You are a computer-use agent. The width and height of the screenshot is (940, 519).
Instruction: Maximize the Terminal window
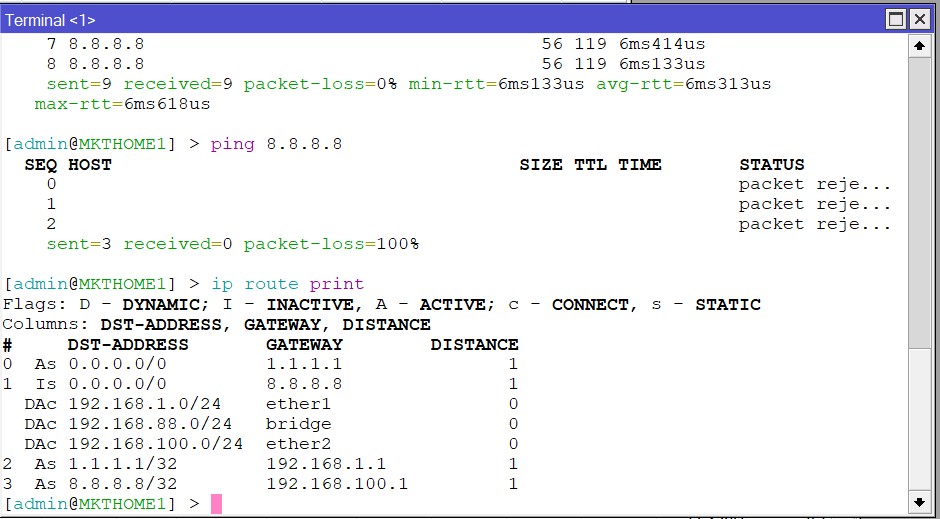point(896,20)
